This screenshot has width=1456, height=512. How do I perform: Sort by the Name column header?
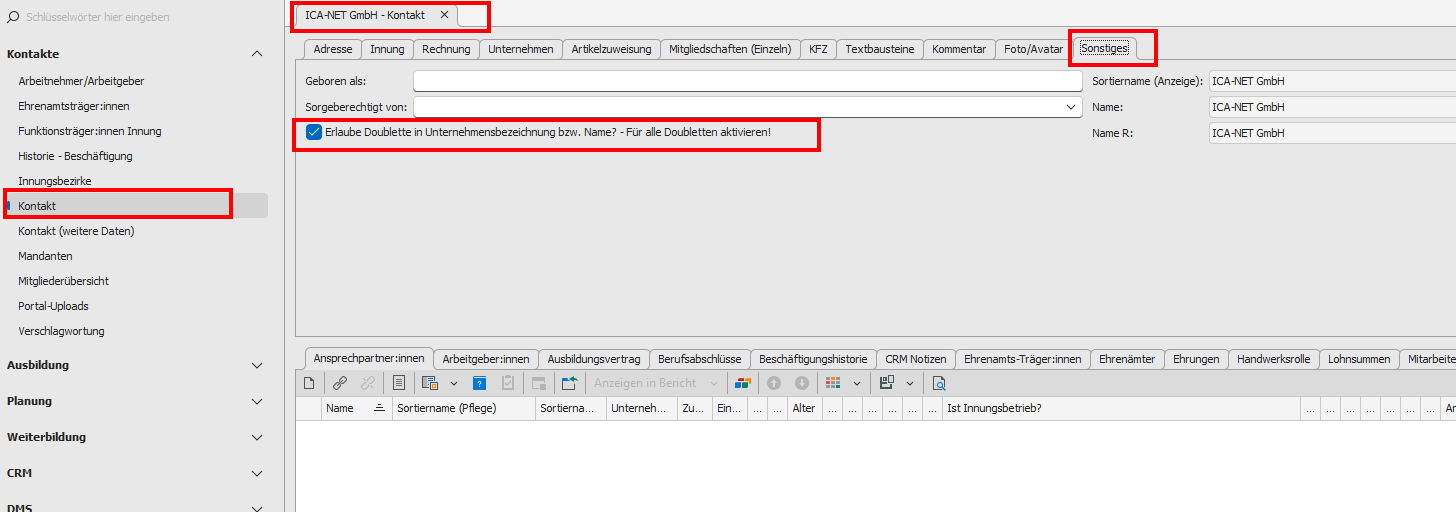pyautogui.click(x=340, y=409)
